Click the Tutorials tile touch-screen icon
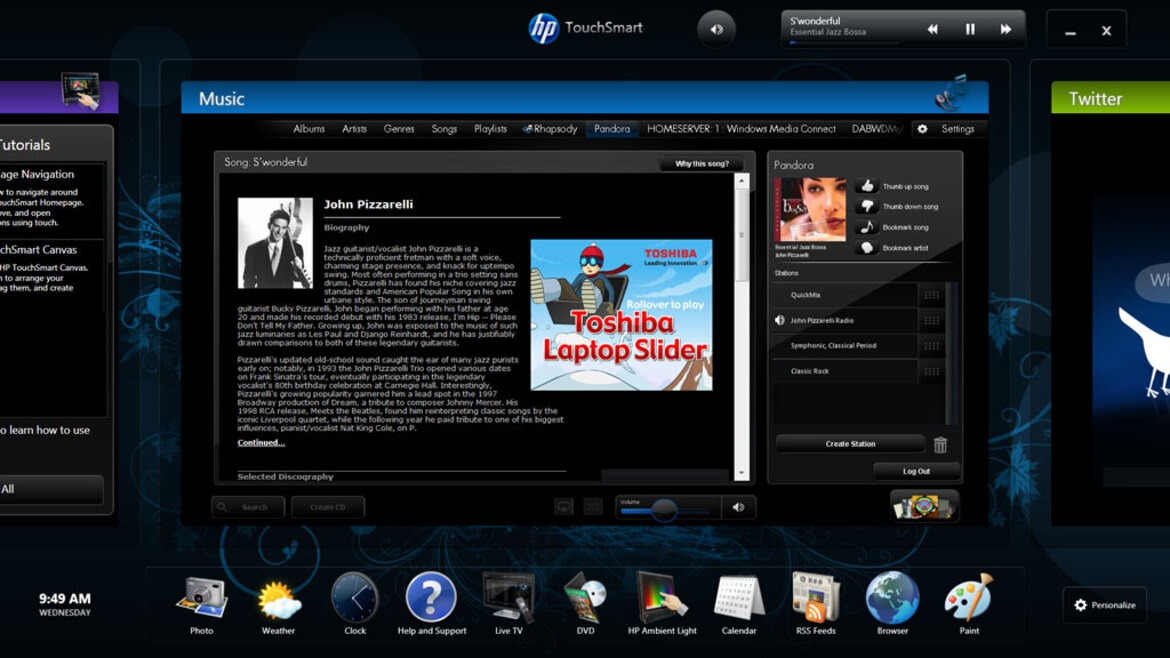Image resolution: width=1170 pixels, height=658 pixels. [x=81, y=91]
